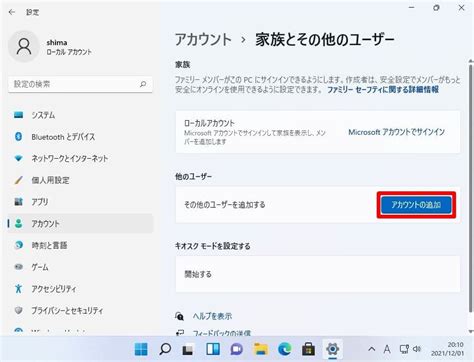Screen dimensions: 474x362
Task: Open ヘルプを表示 link
Action: click(x=212, y=316)
